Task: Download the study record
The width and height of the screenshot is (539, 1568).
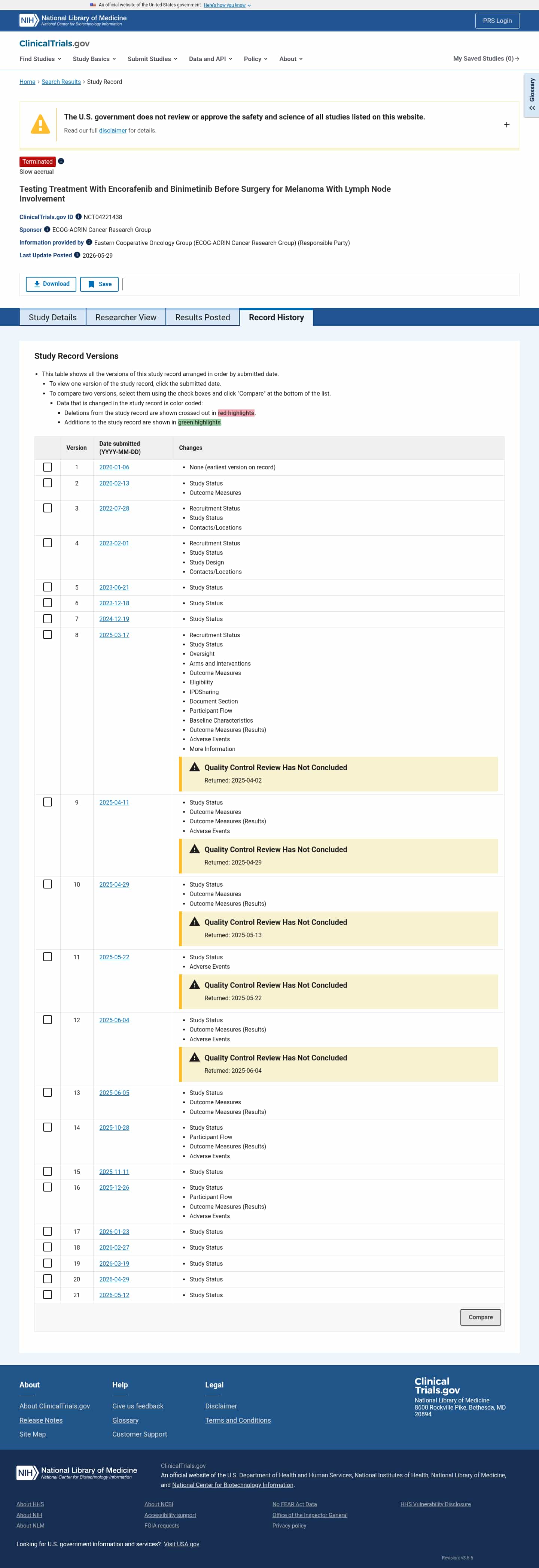Action: [x=51, y=284]
